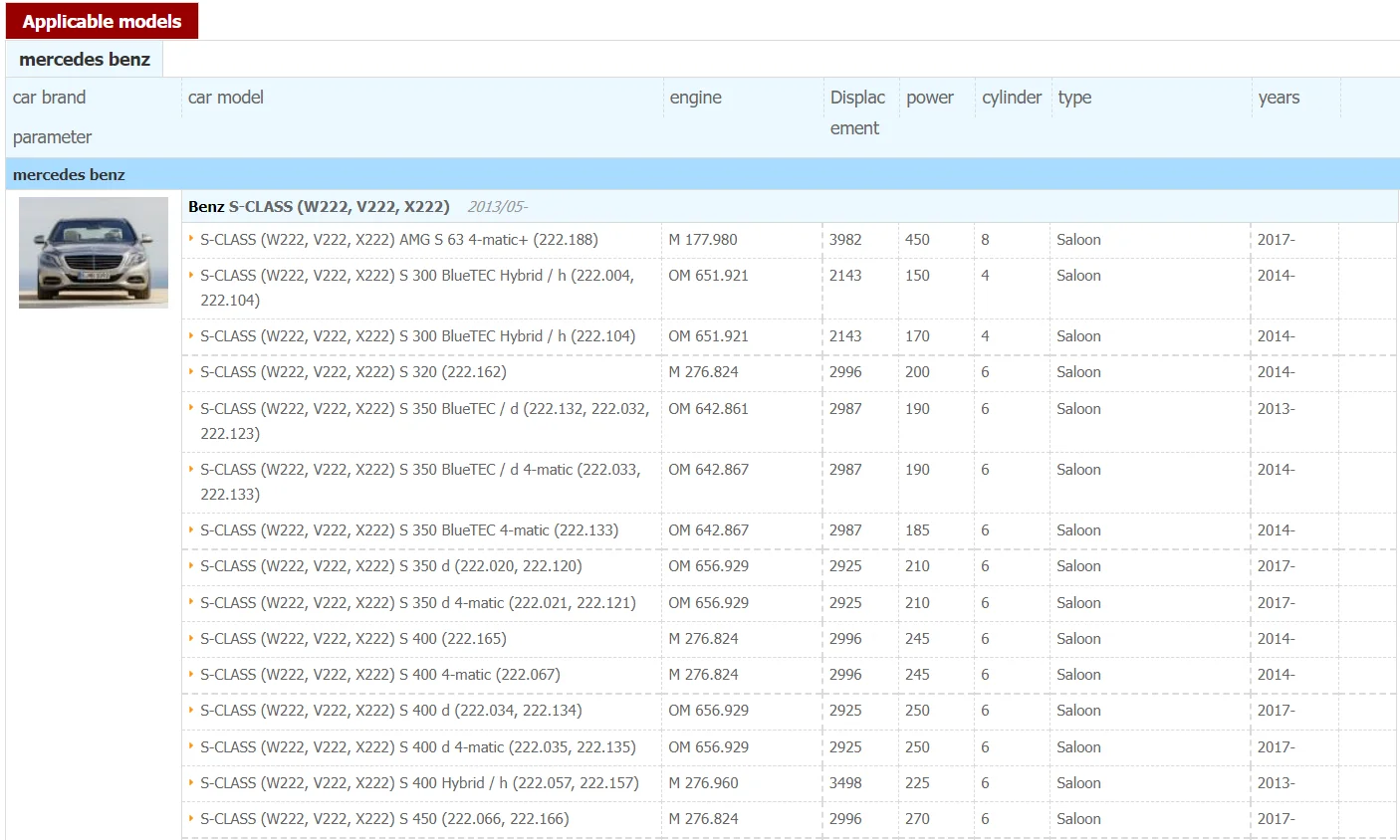This screenshot has height=840, width=1400.
Task: Open the AMG S 63 4-matic+ (222.188) model
Action: 398,240
